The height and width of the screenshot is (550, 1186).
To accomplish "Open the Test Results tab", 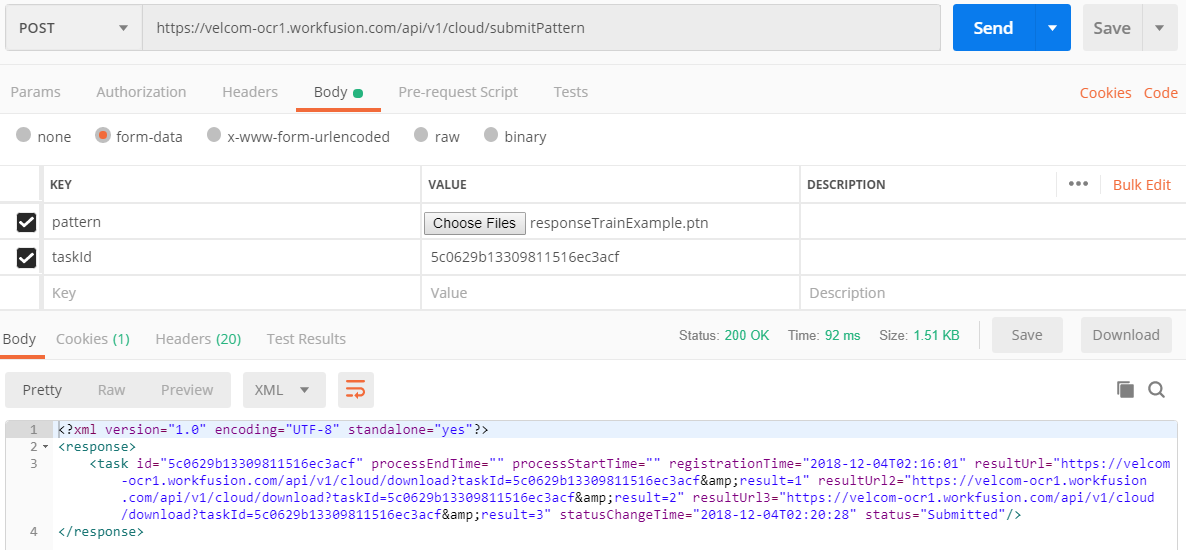I will click(306, 339).
